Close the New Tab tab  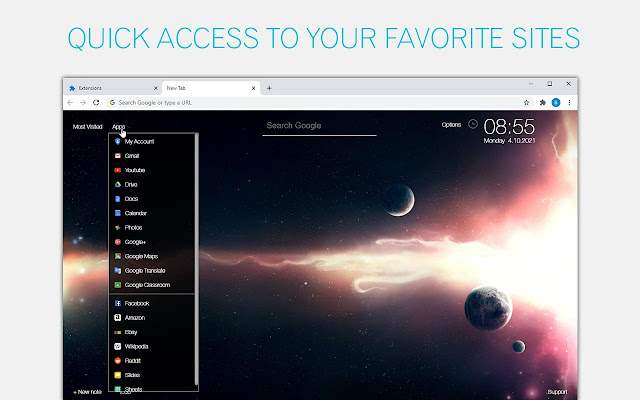tap(253, 88)
